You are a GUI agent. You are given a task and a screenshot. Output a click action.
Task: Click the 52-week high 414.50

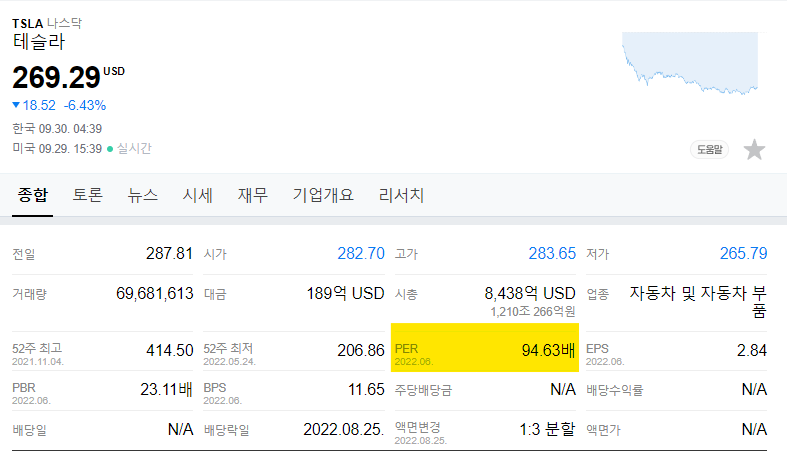170,350
